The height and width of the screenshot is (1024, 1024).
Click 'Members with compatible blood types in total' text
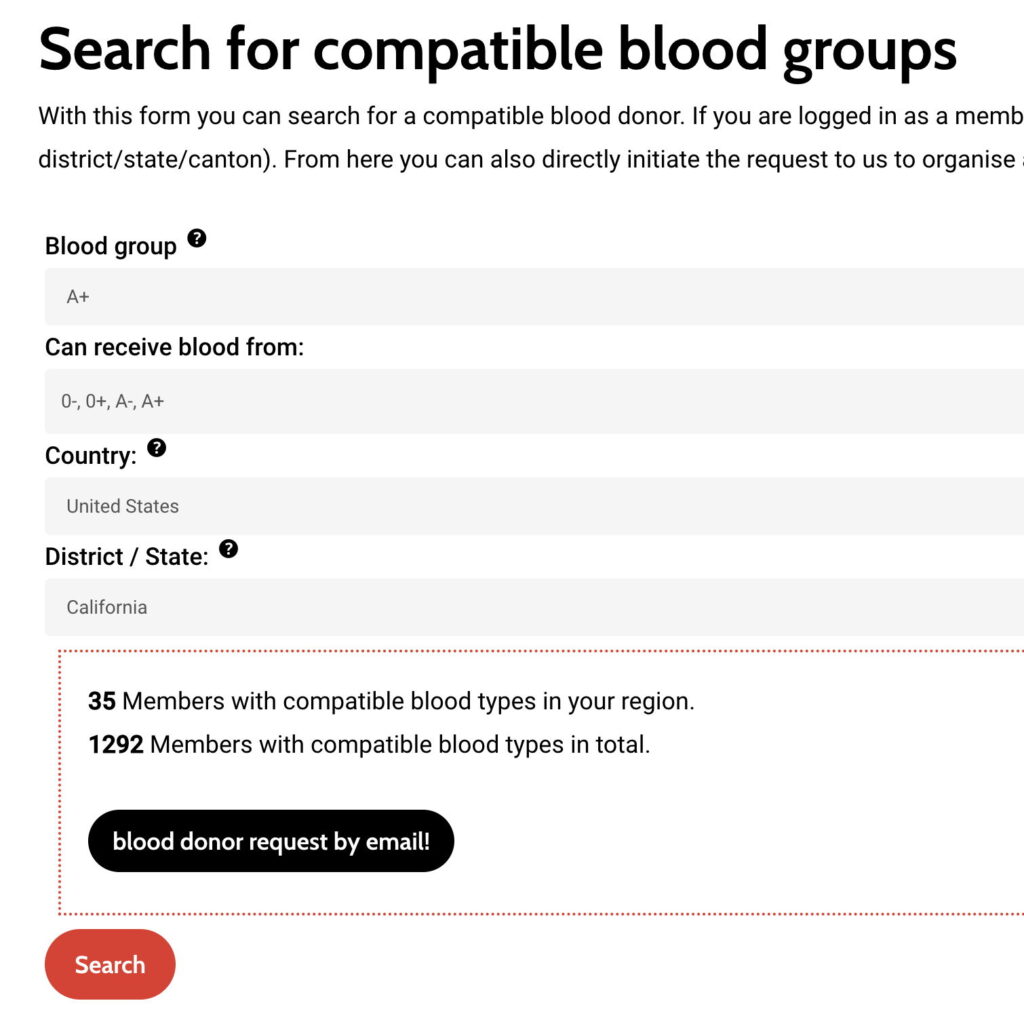click(400, 745)
